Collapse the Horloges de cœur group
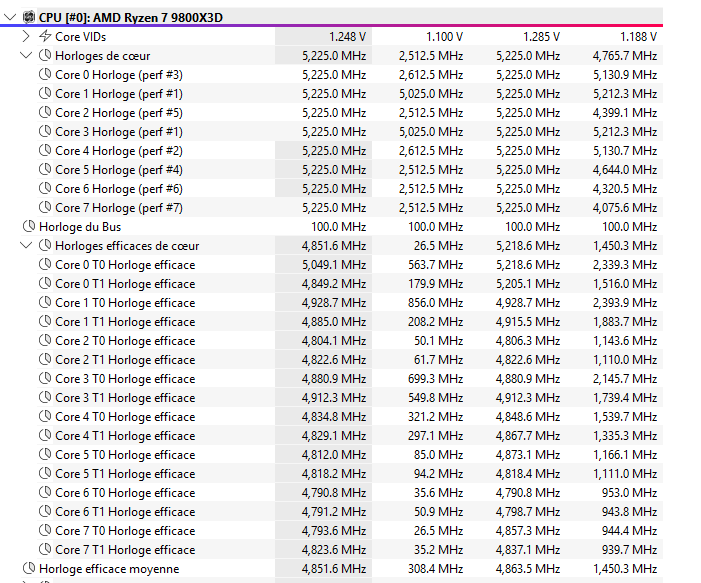 tap(26, 55)
